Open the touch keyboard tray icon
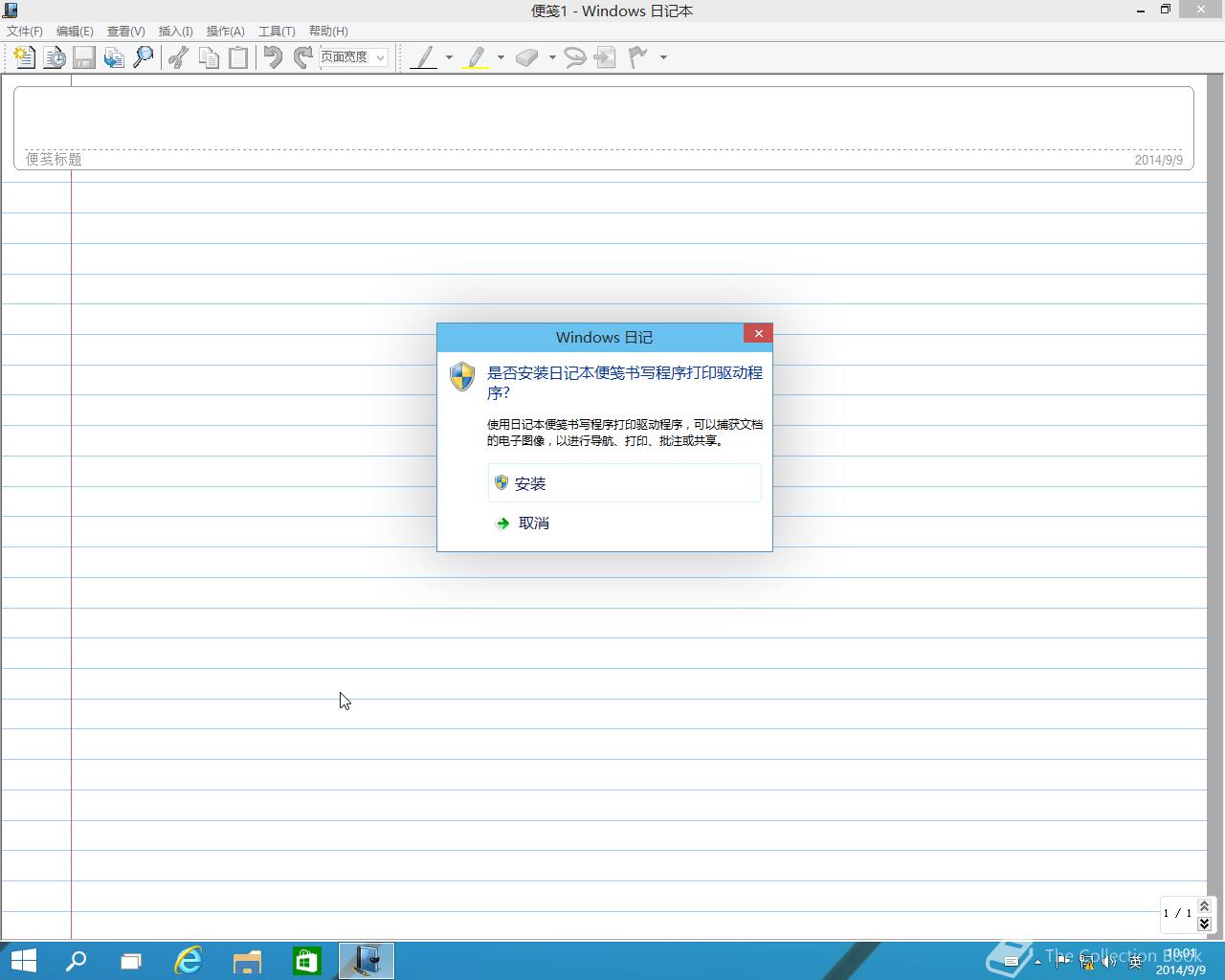This screenshot has height=980, width=1225. pyautogui.click(x=1012, y=962)
